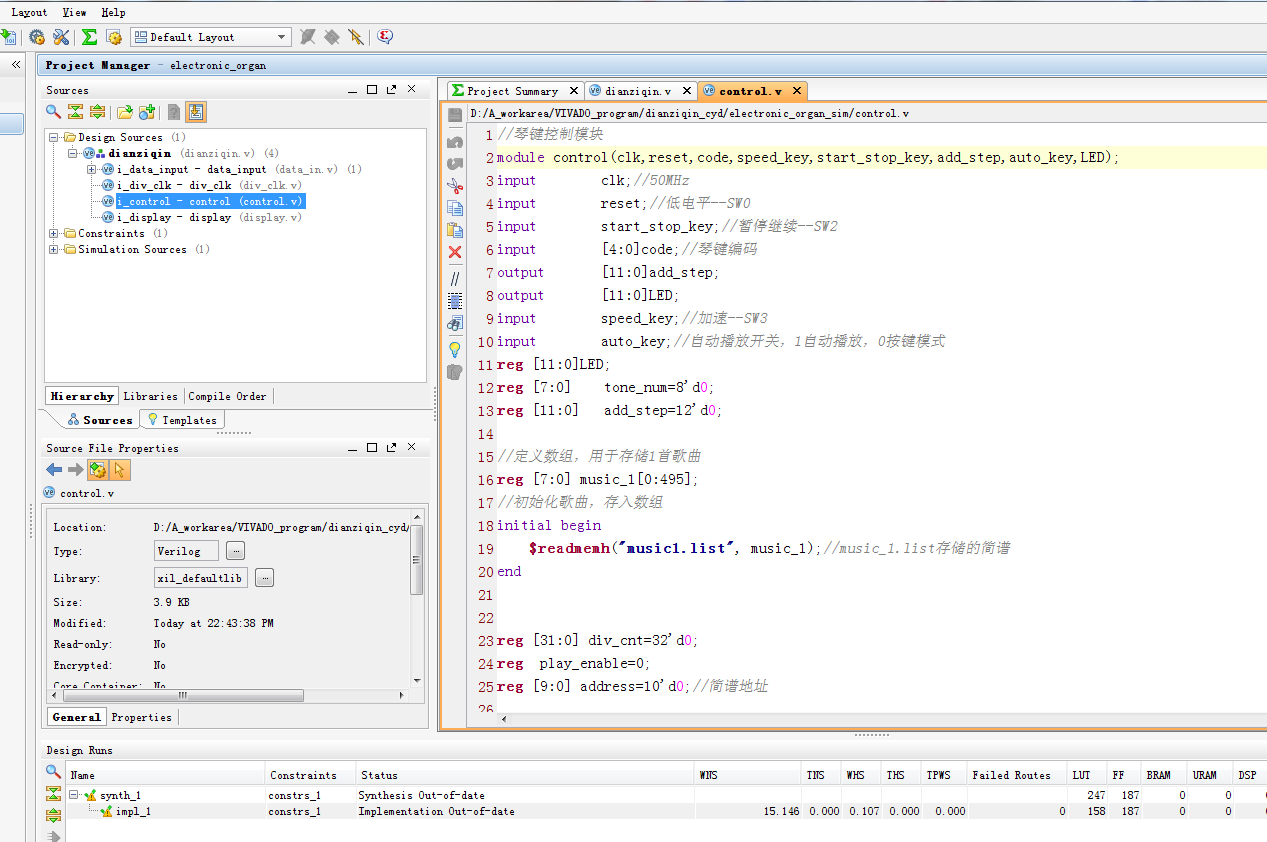Click the browse button next to xil_defaultlib
1267x842 pixels.
pos(265,578)
